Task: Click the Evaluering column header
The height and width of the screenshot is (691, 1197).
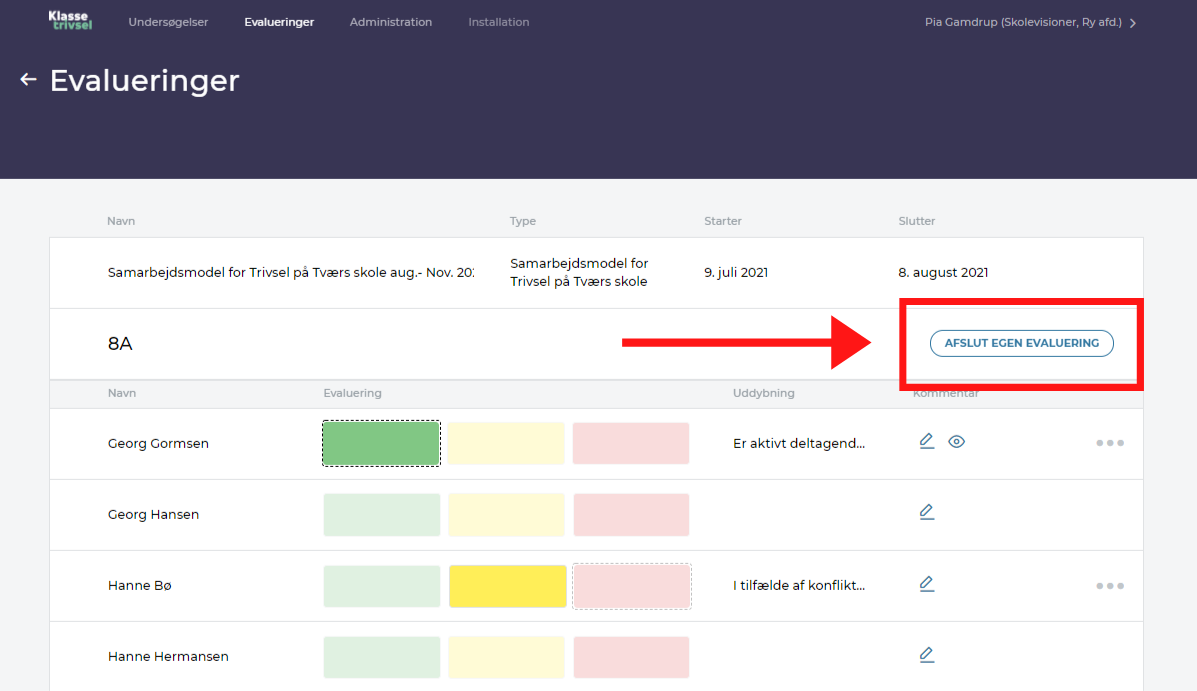Action: pyautogui.click(x=352, y=393)
